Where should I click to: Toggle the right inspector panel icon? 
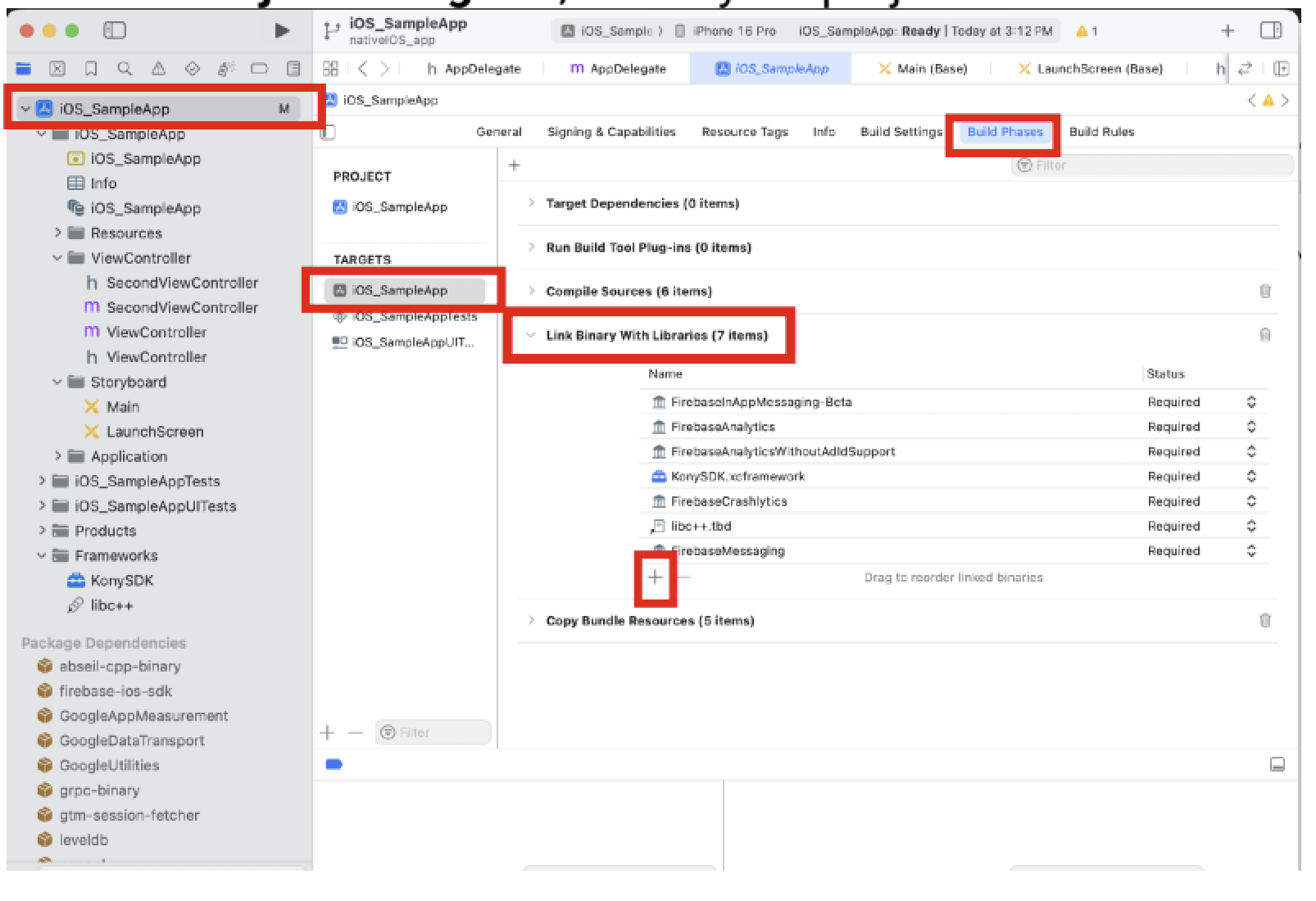pyautogui.click(x=1271, y=31)
